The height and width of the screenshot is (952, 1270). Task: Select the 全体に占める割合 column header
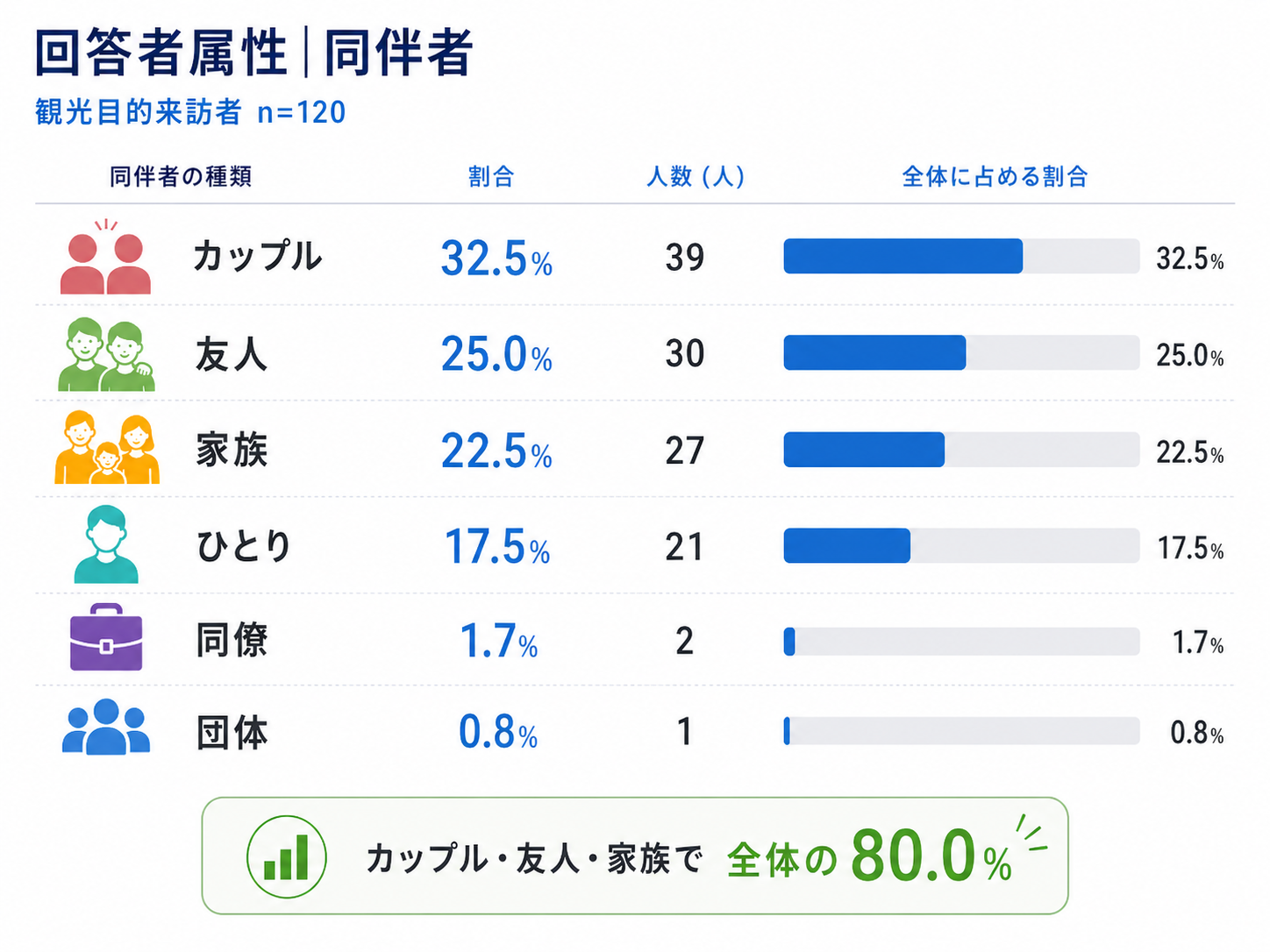(x=995, y=176)
